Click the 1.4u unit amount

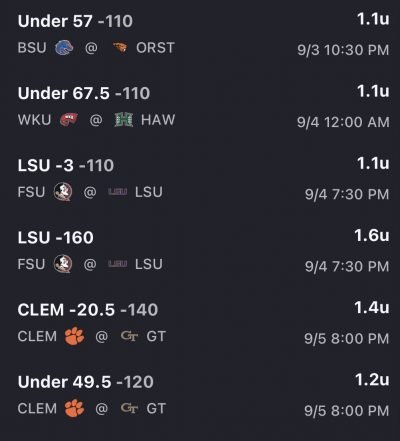click(x=372, y=308)
